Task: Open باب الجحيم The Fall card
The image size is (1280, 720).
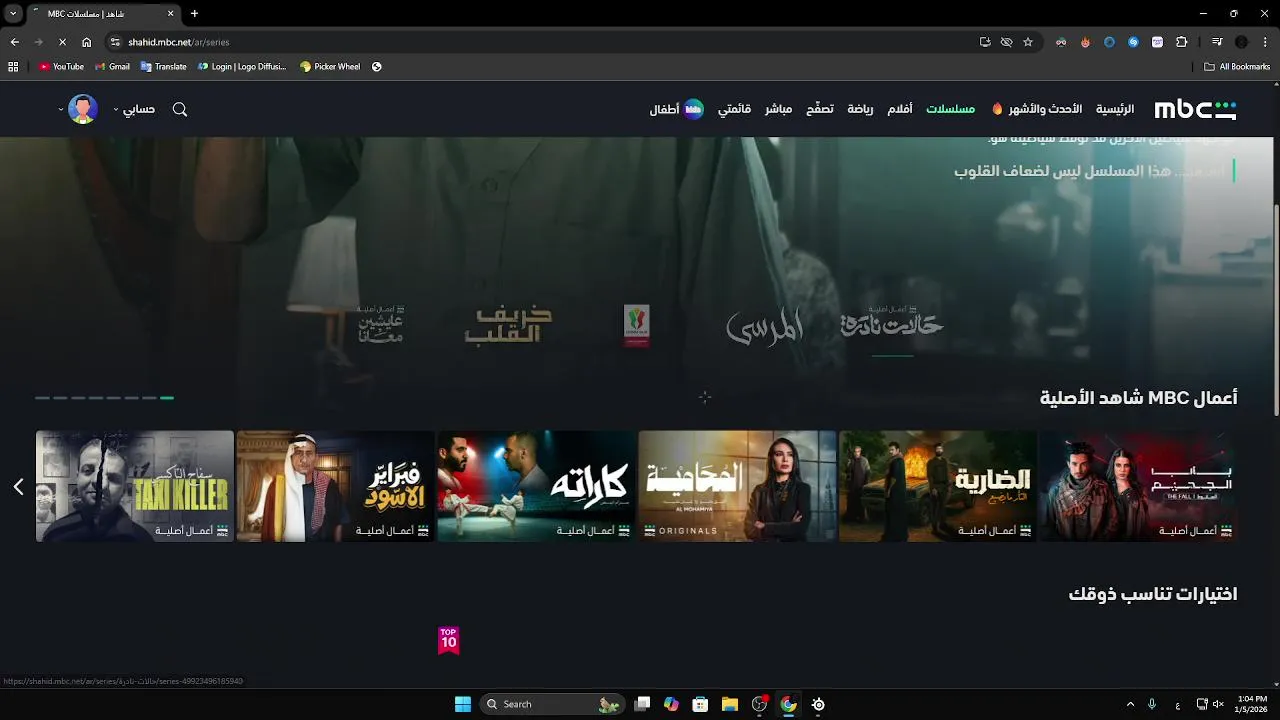Action: pyautogui.click(x=1139, y=486)
